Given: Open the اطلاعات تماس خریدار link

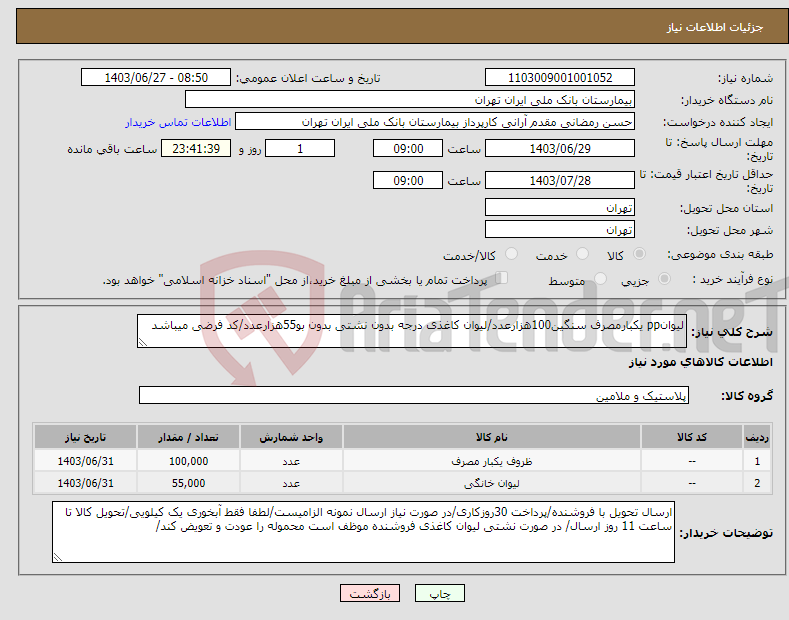Looking at the screenshot, I should click(178, 122).
